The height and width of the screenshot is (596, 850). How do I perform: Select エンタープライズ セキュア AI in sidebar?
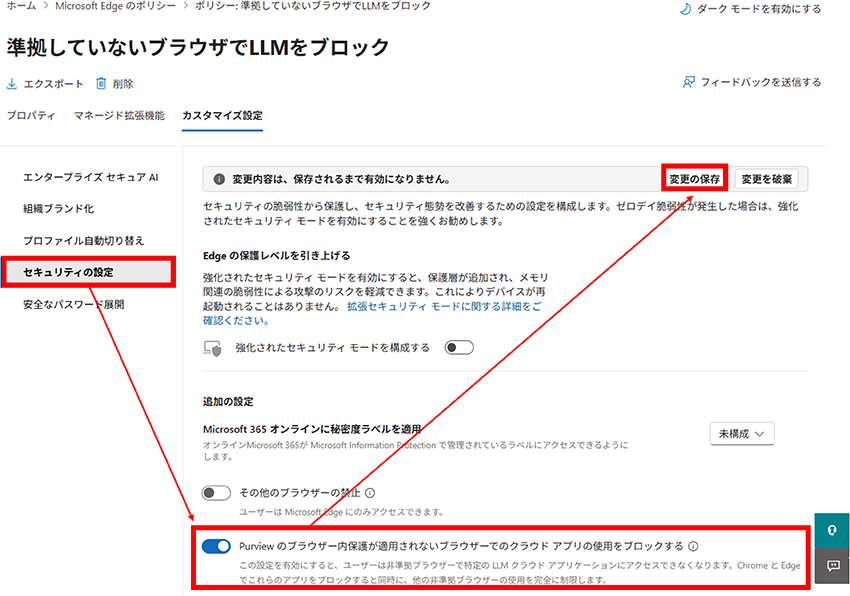point(91,178)
